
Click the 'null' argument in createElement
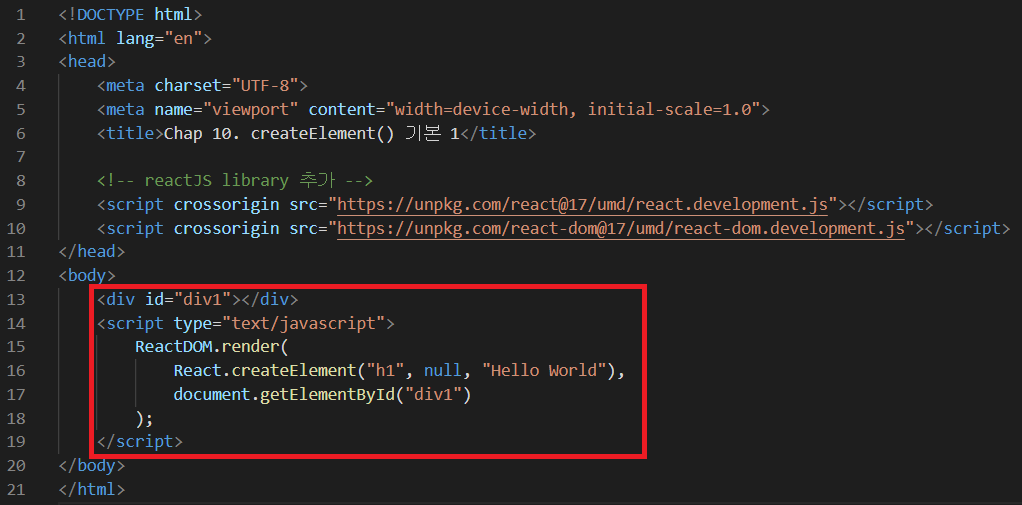coord(443,371)
